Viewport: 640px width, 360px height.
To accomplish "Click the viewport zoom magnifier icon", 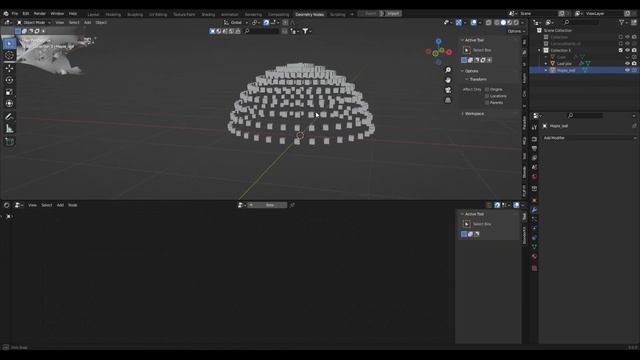I will point(448,70).
